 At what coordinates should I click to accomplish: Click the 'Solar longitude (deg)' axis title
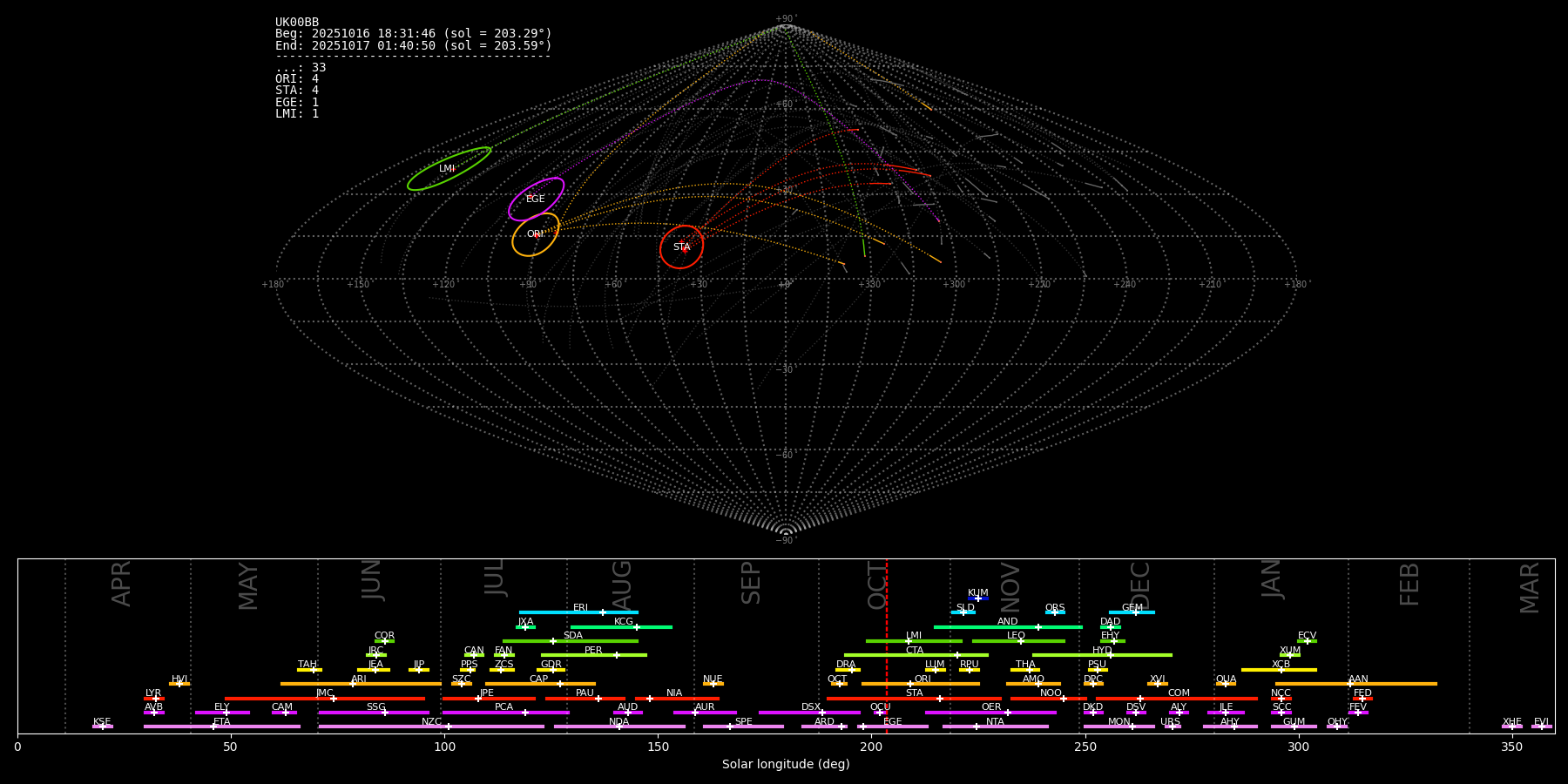786,764
